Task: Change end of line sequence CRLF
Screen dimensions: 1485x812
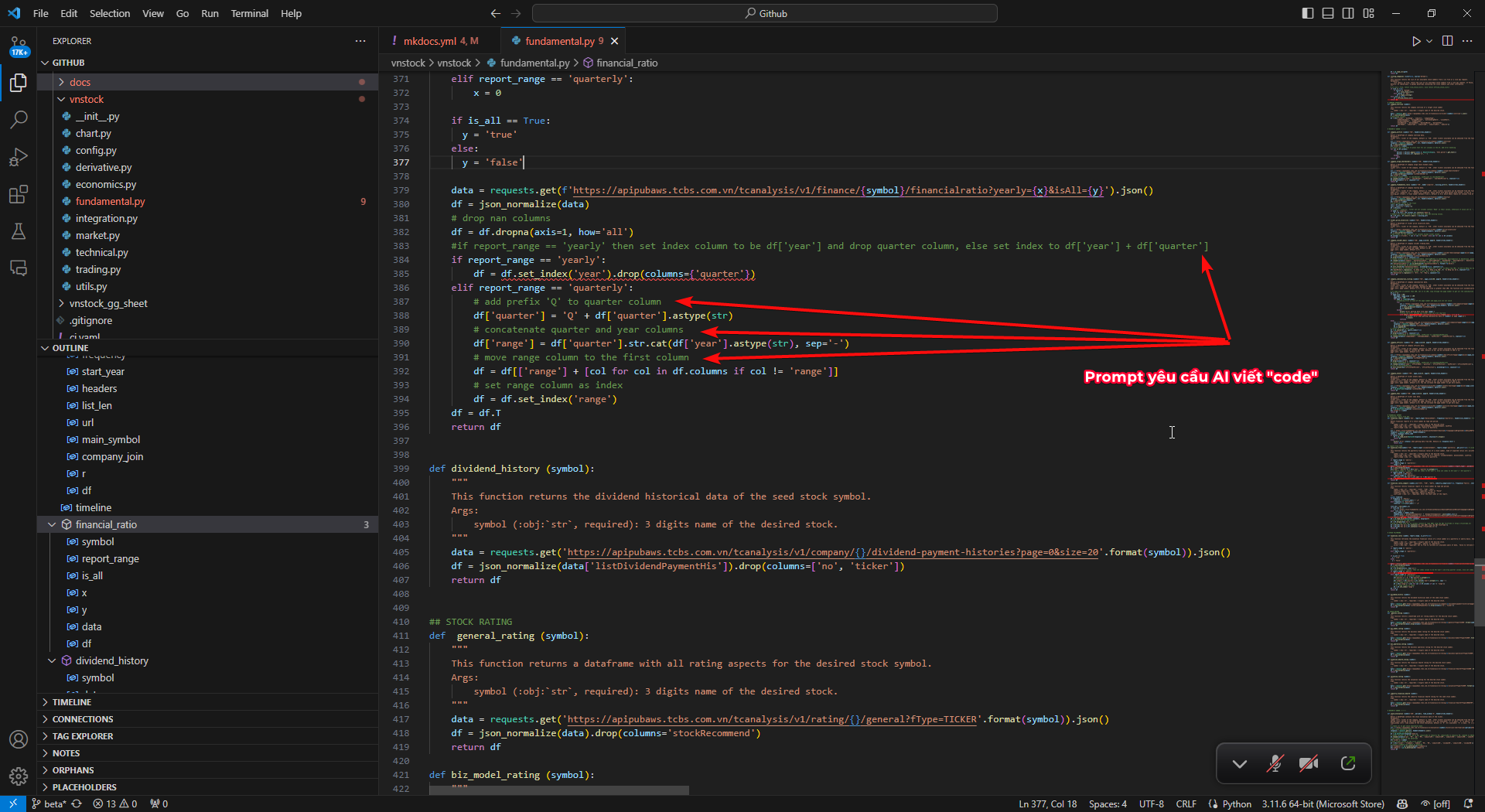Action: (x=1186, y=803)
